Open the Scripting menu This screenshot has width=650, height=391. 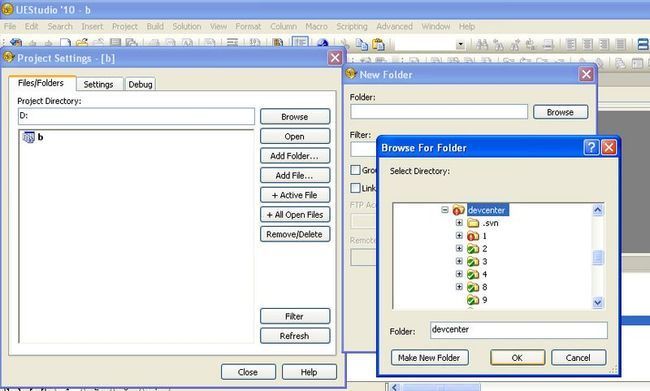tap(352, 27)
